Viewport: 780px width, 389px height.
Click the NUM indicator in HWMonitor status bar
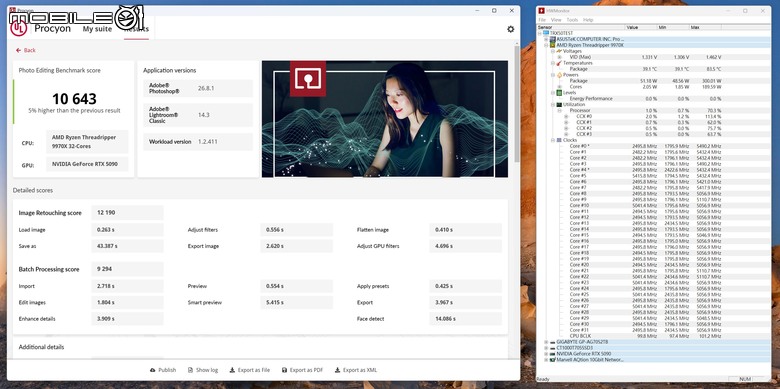pos(745,379)
